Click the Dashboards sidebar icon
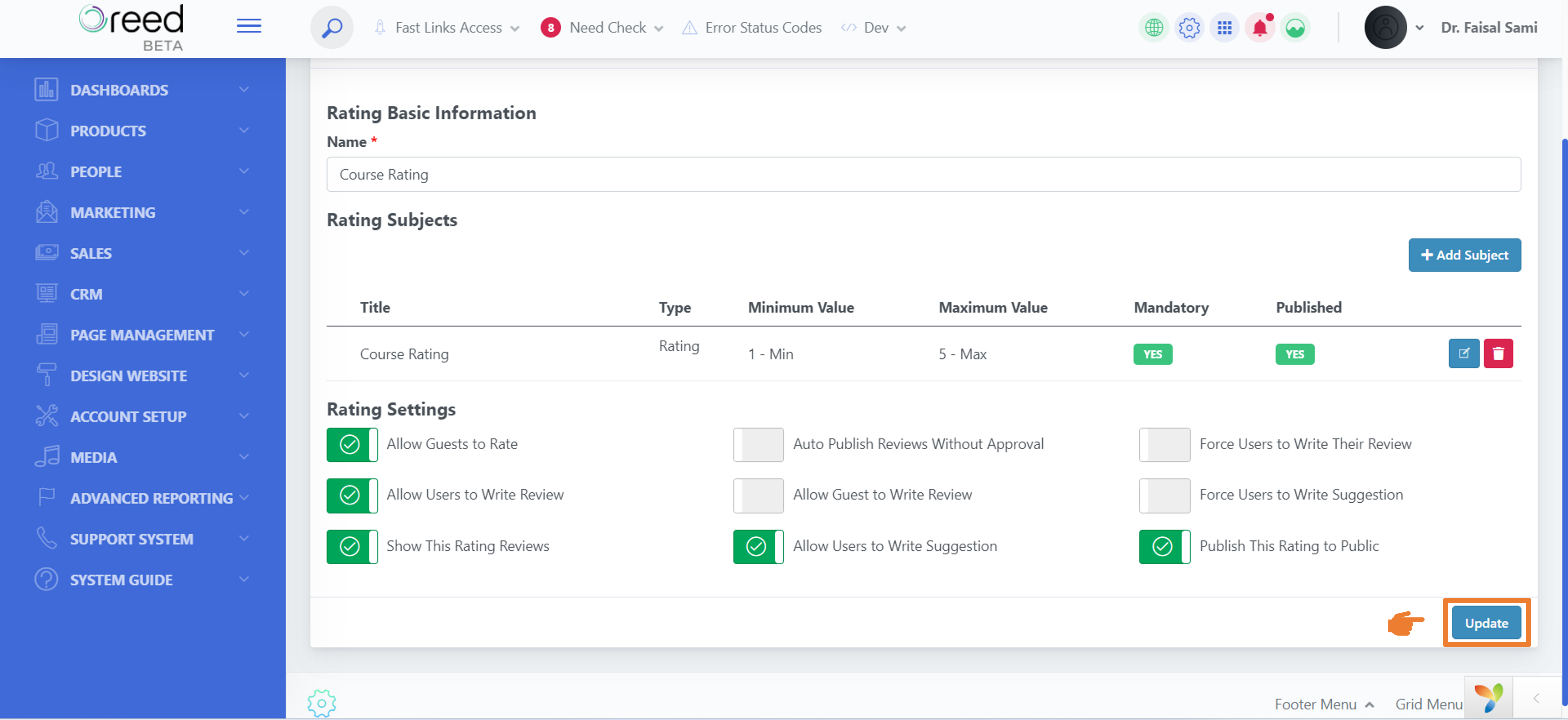The image size is (1568, 720). click(x=46, y=89)
